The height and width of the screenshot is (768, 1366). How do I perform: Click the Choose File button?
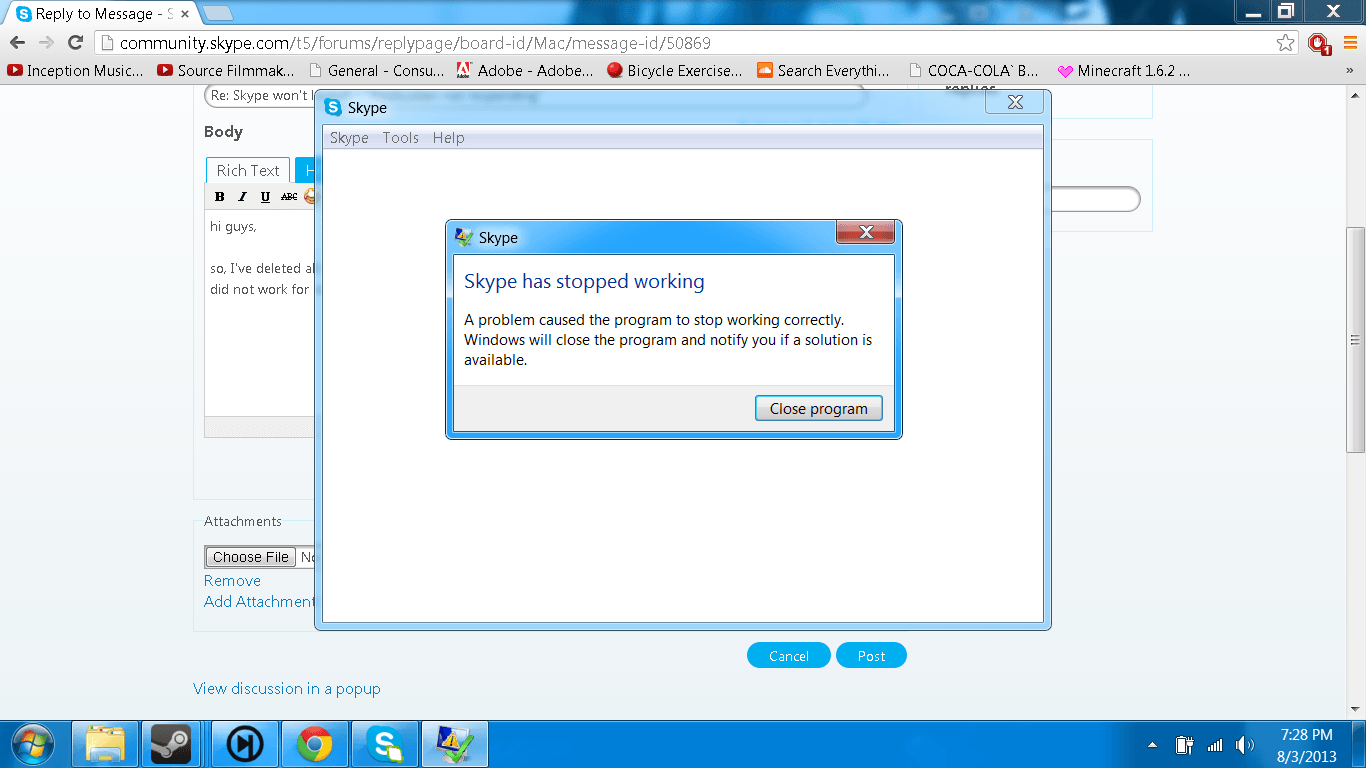click(250, 557)
